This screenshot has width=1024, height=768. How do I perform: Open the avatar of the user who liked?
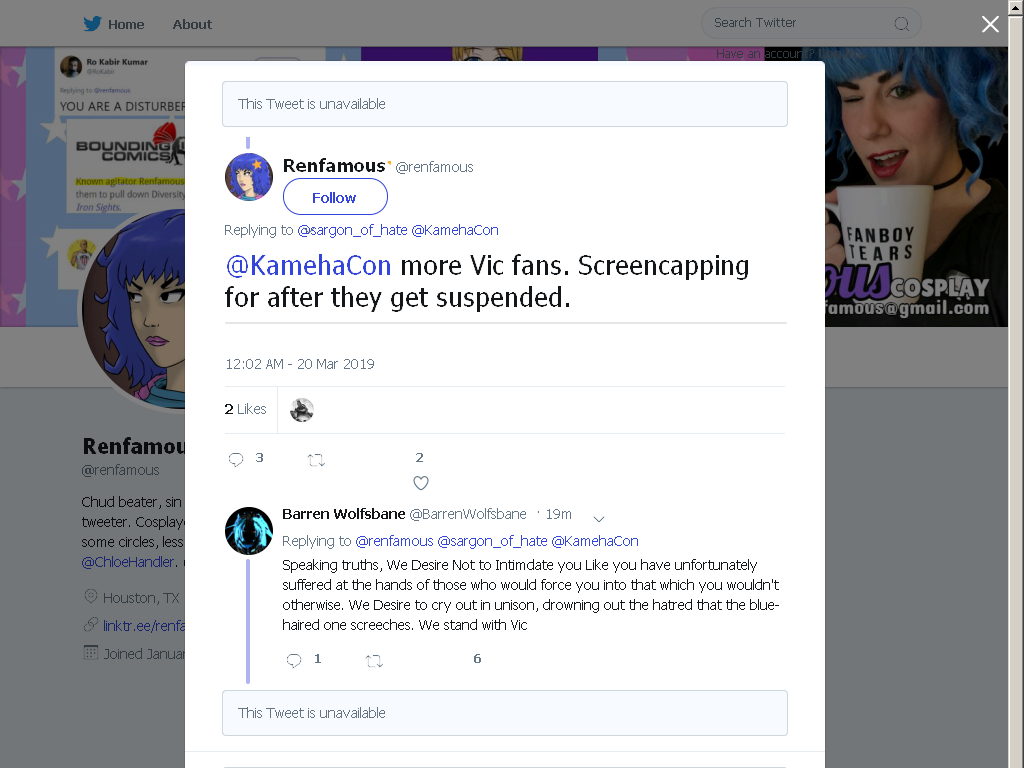click(x=302, y=410)
